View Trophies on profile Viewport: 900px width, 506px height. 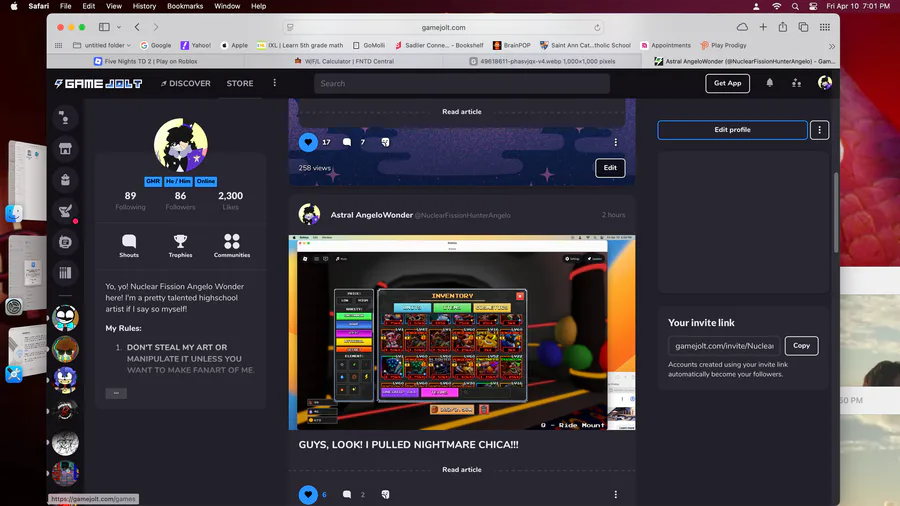(x=180, y=246)
